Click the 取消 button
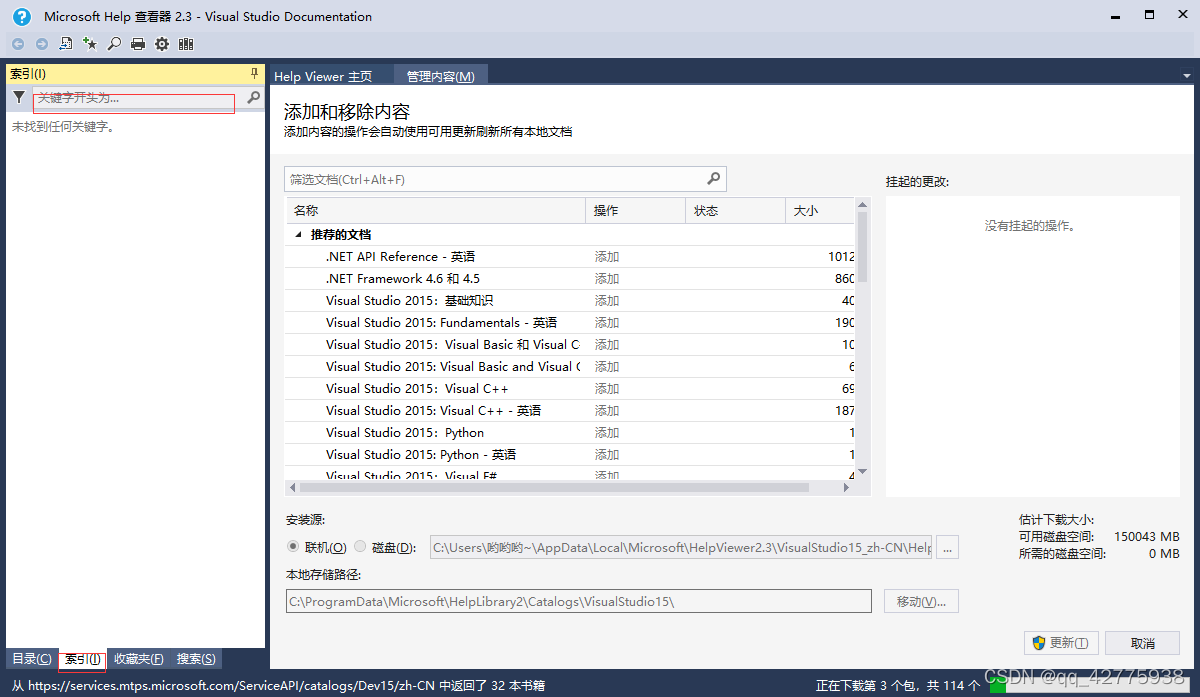This screenshot has width=1200, height=697. tap(1142, 643)
